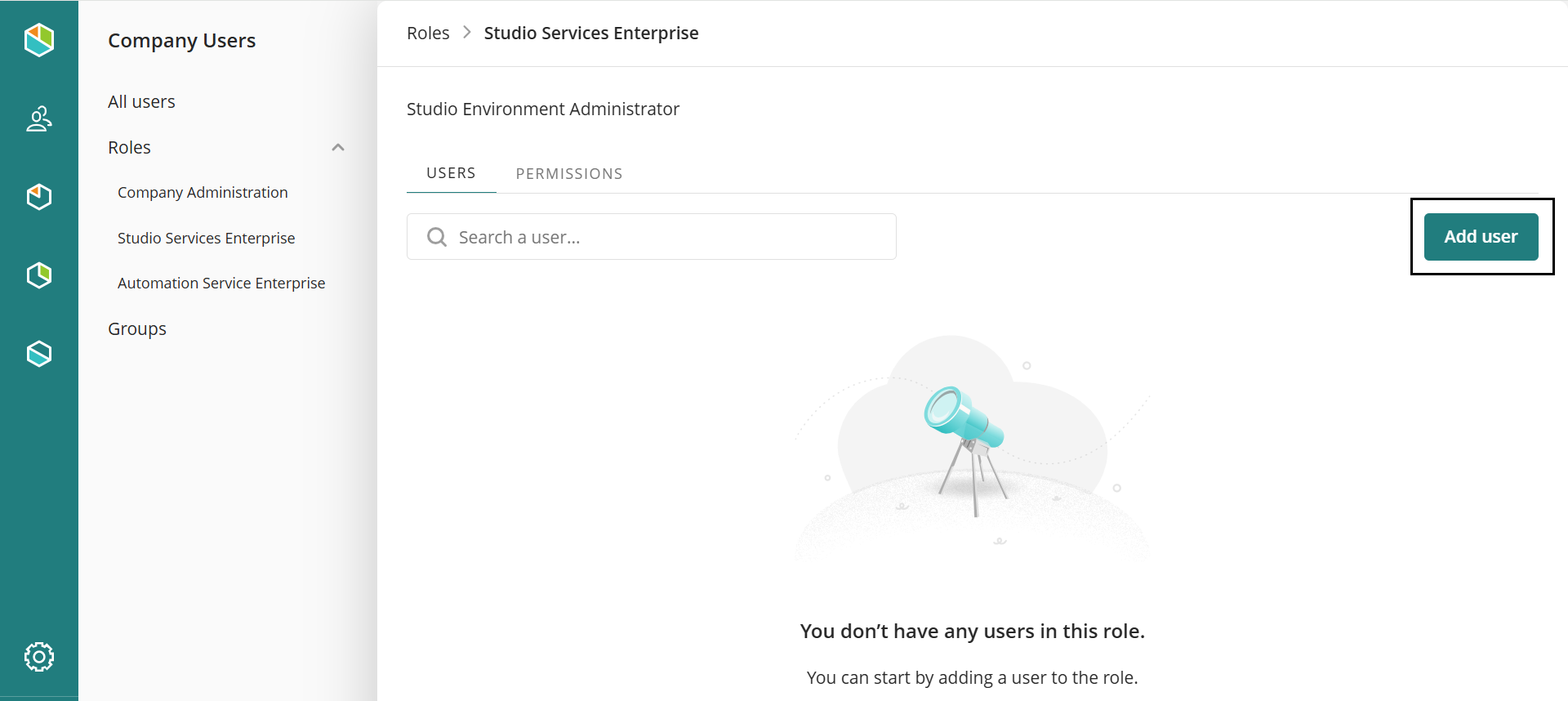The height and width of the screenshot is (701, 1568).
Task: Open Company Administration role
Action: click(x=203, y=193)
